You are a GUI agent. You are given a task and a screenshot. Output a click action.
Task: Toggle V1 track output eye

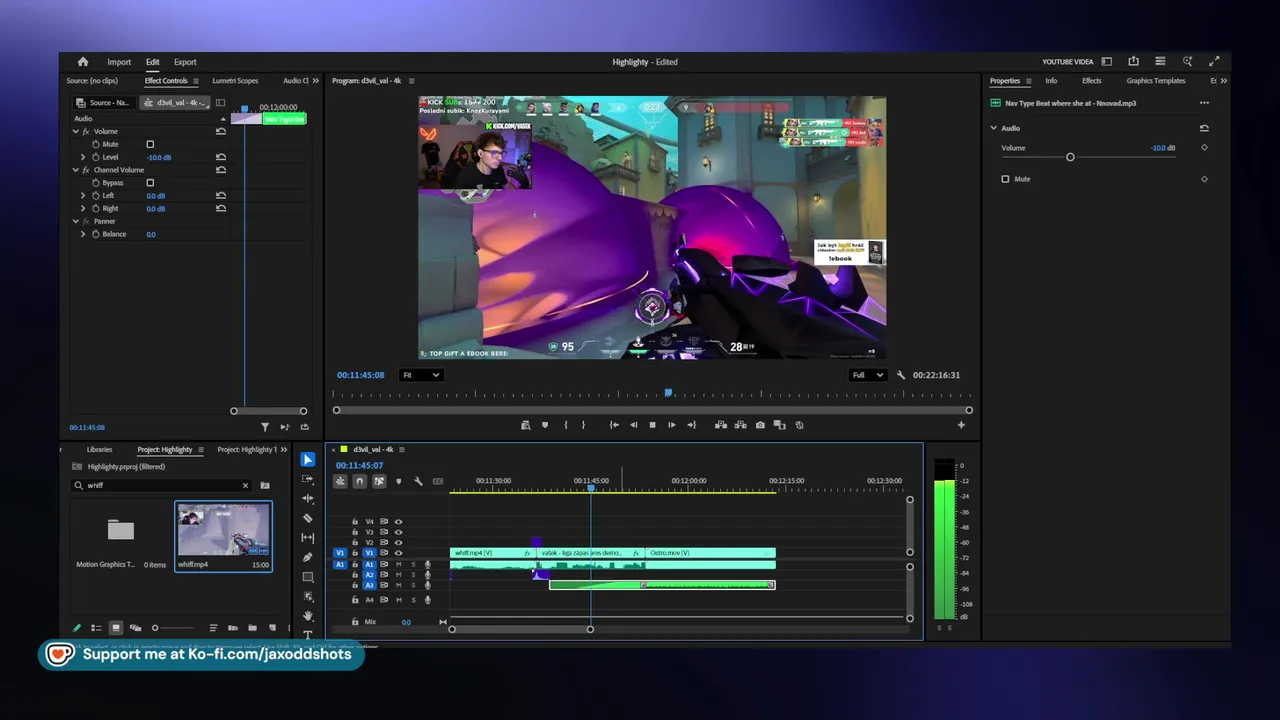tap(398, 553)
